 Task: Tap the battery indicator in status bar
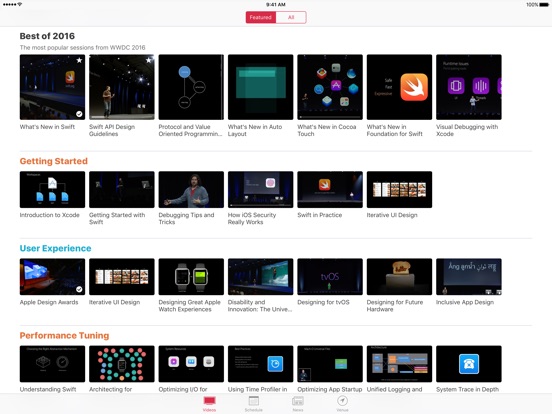pos(544,5)
